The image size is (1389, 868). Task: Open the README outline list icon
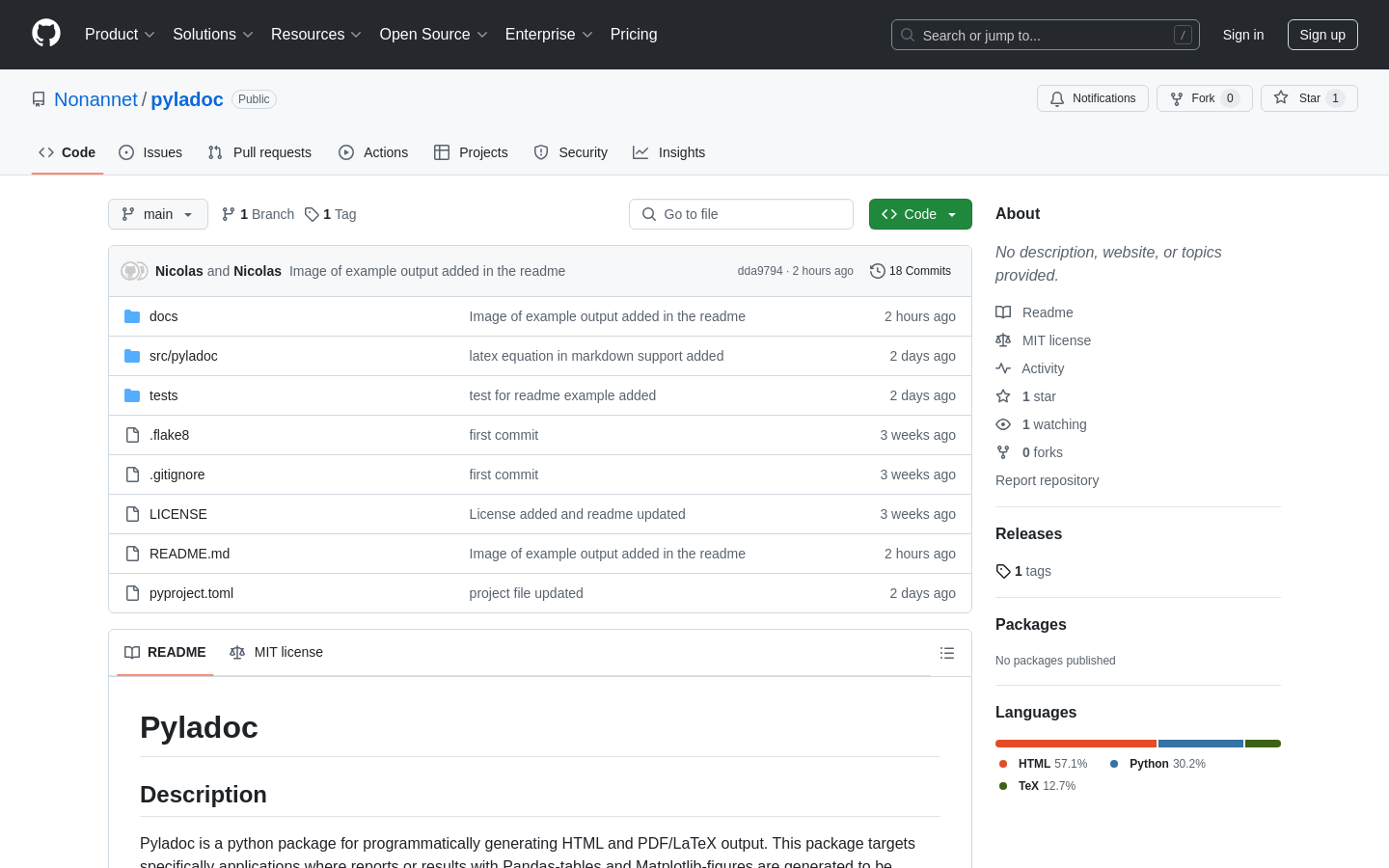(x=947, y=653)
